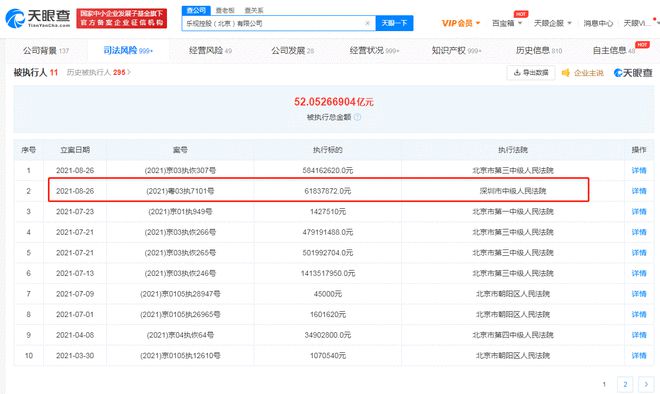This screenshot has height=394, width=660.
Task: Open 详情 for case 京0105执26965号
Action: coord(639,314)
